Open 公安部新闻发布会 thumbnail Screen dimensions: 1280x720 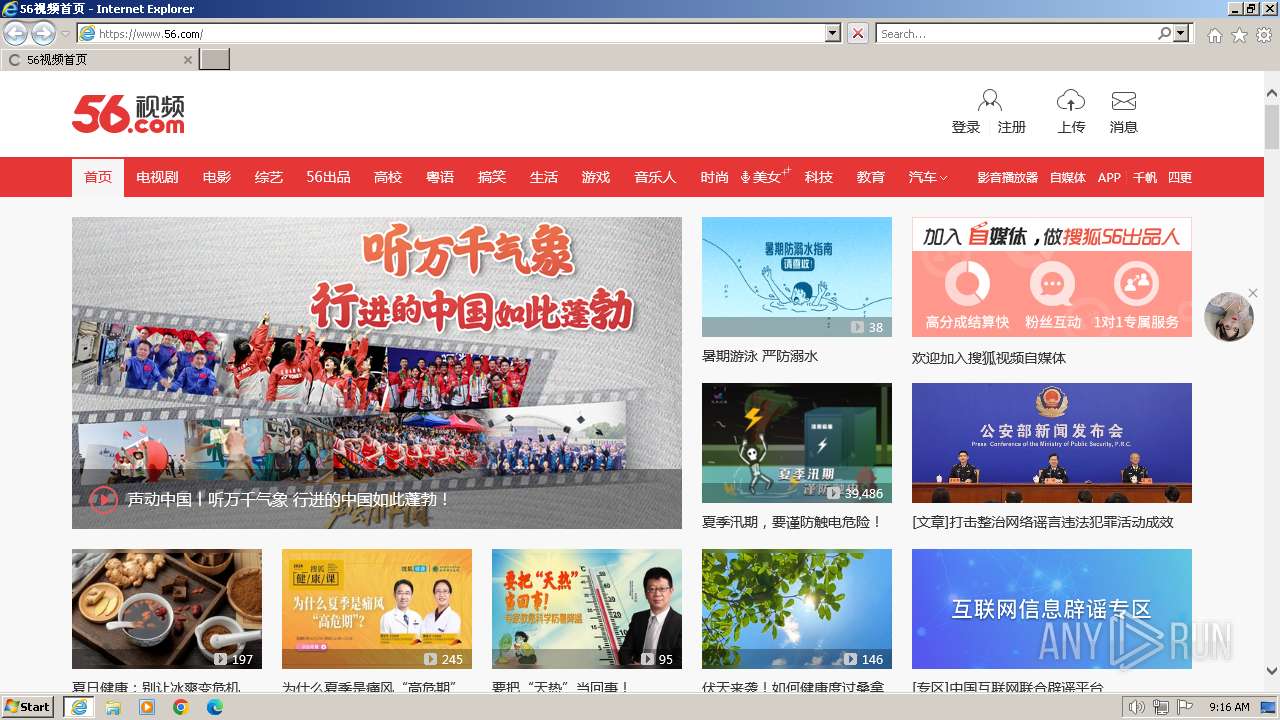(x=1052, y=443)
